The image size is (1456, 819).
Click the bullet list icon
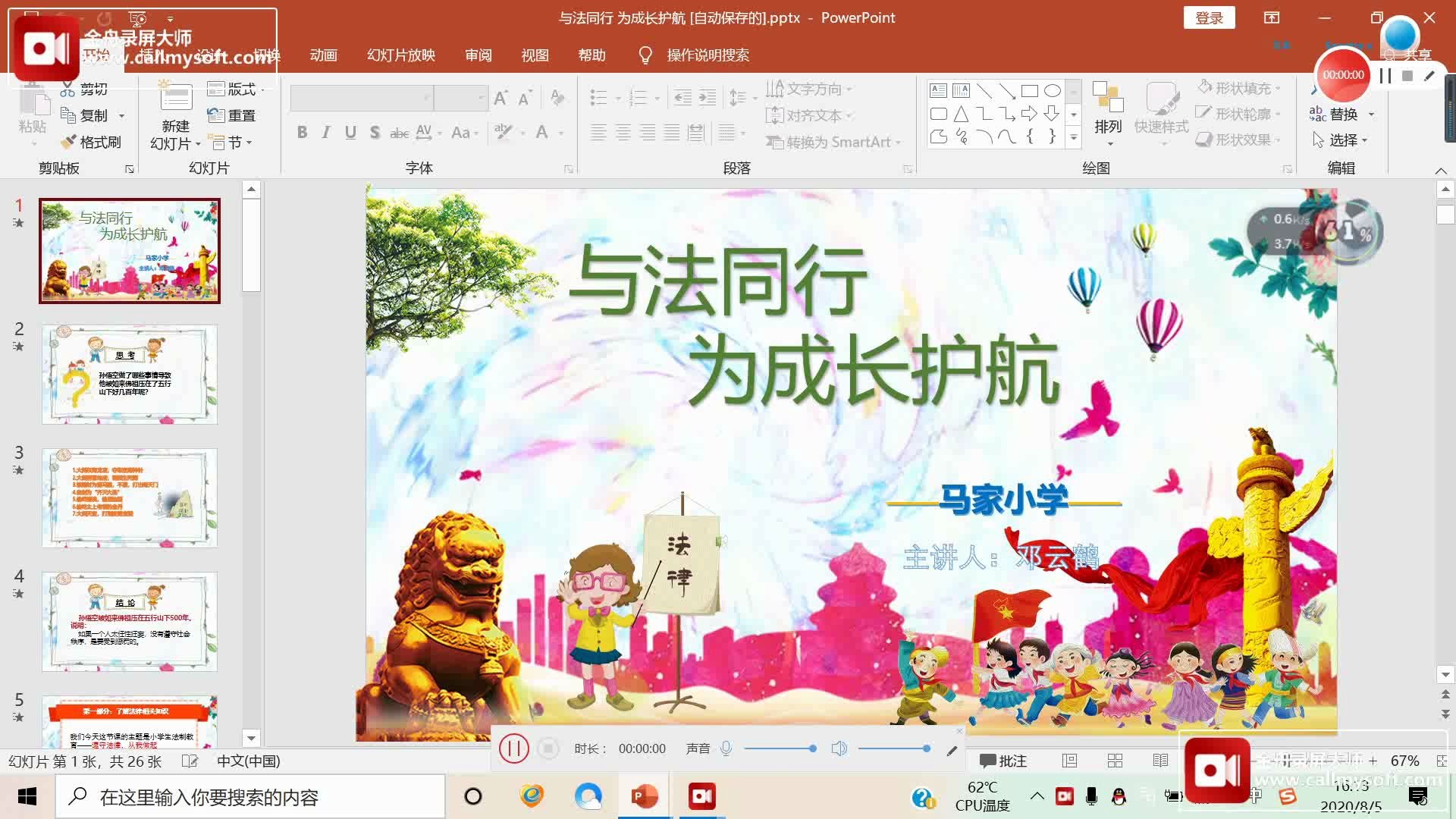(598, 97)
